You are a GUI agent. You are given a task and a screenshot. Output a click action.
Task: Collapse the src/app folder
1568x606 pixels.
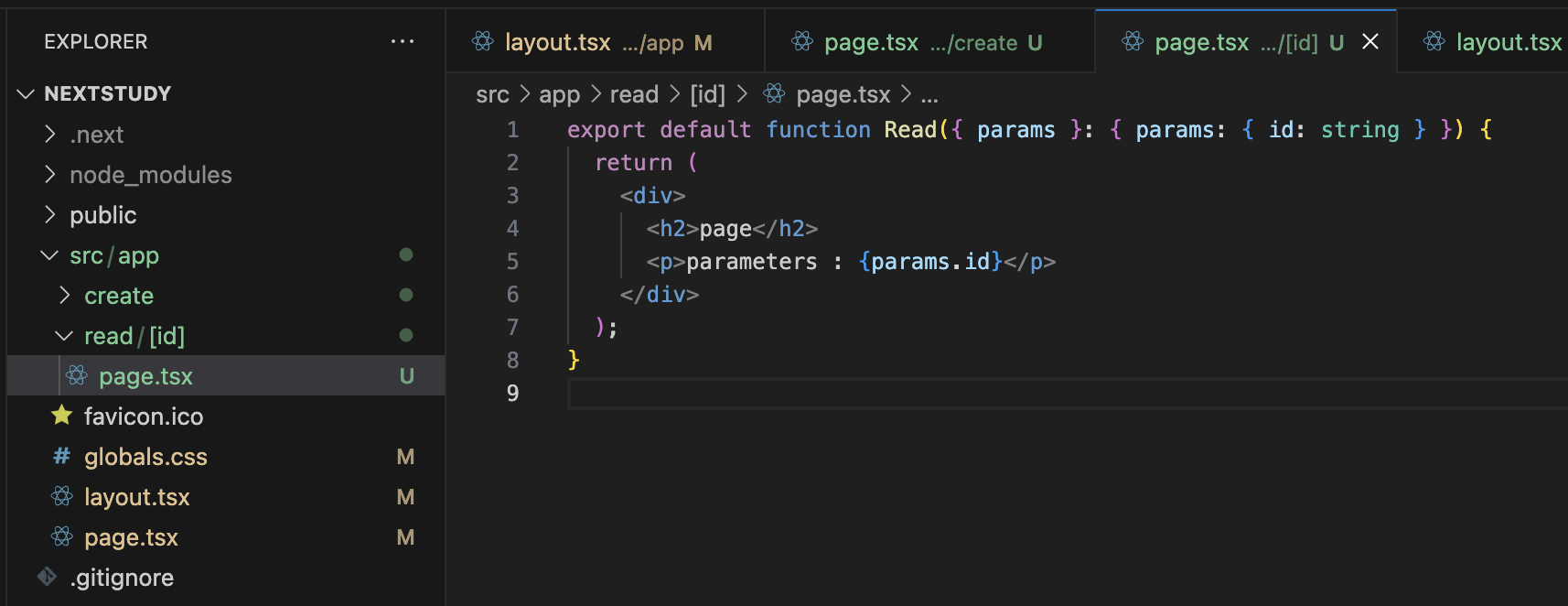(x=49, y=255)
